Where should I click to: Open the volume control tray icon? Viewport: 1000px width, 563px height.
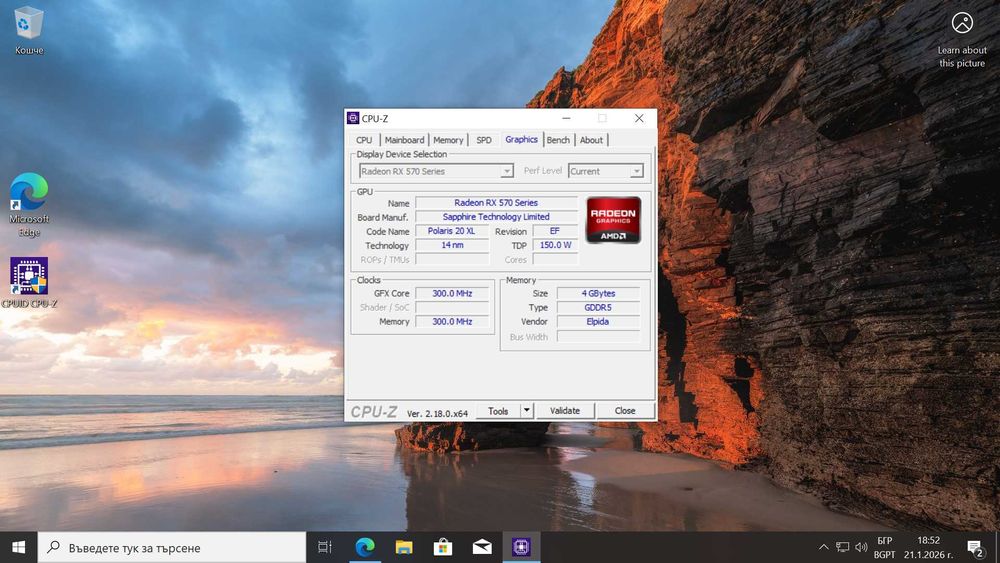pos(861,547)
